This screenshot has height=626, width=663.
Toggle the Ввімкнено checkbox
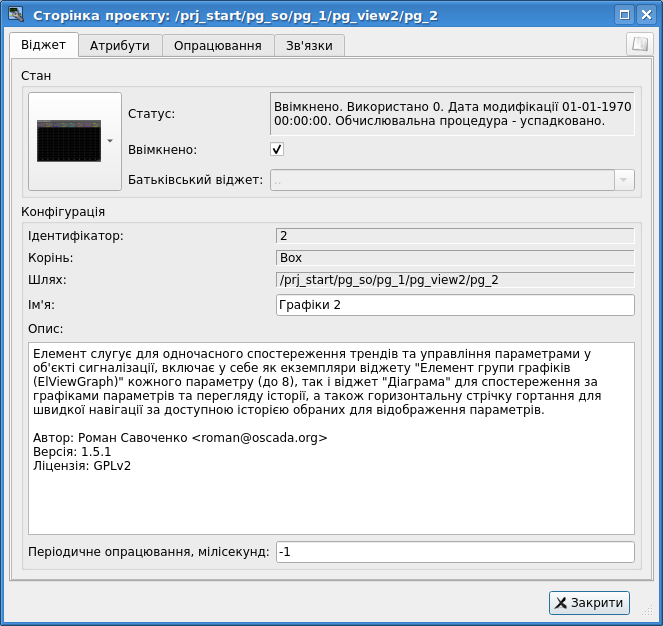click(277, 149)
